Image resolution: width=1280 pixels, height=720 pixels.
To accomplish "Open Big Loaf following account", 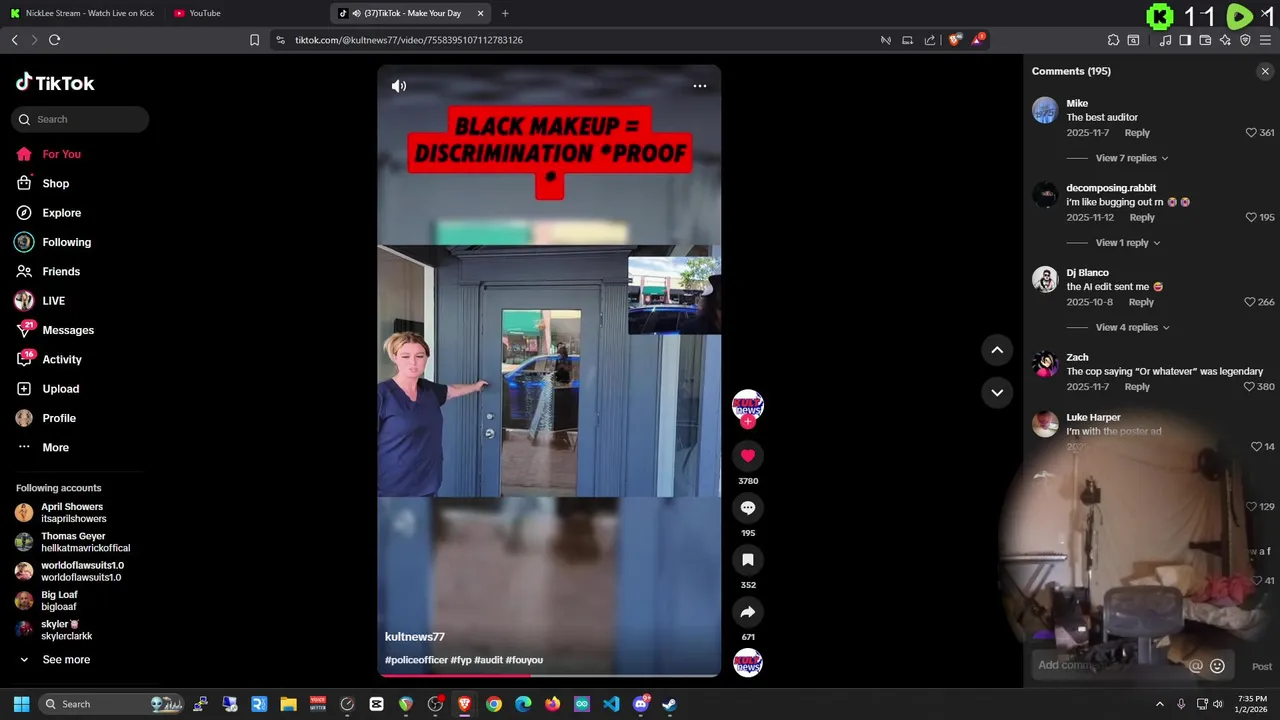I will (59, 601).
